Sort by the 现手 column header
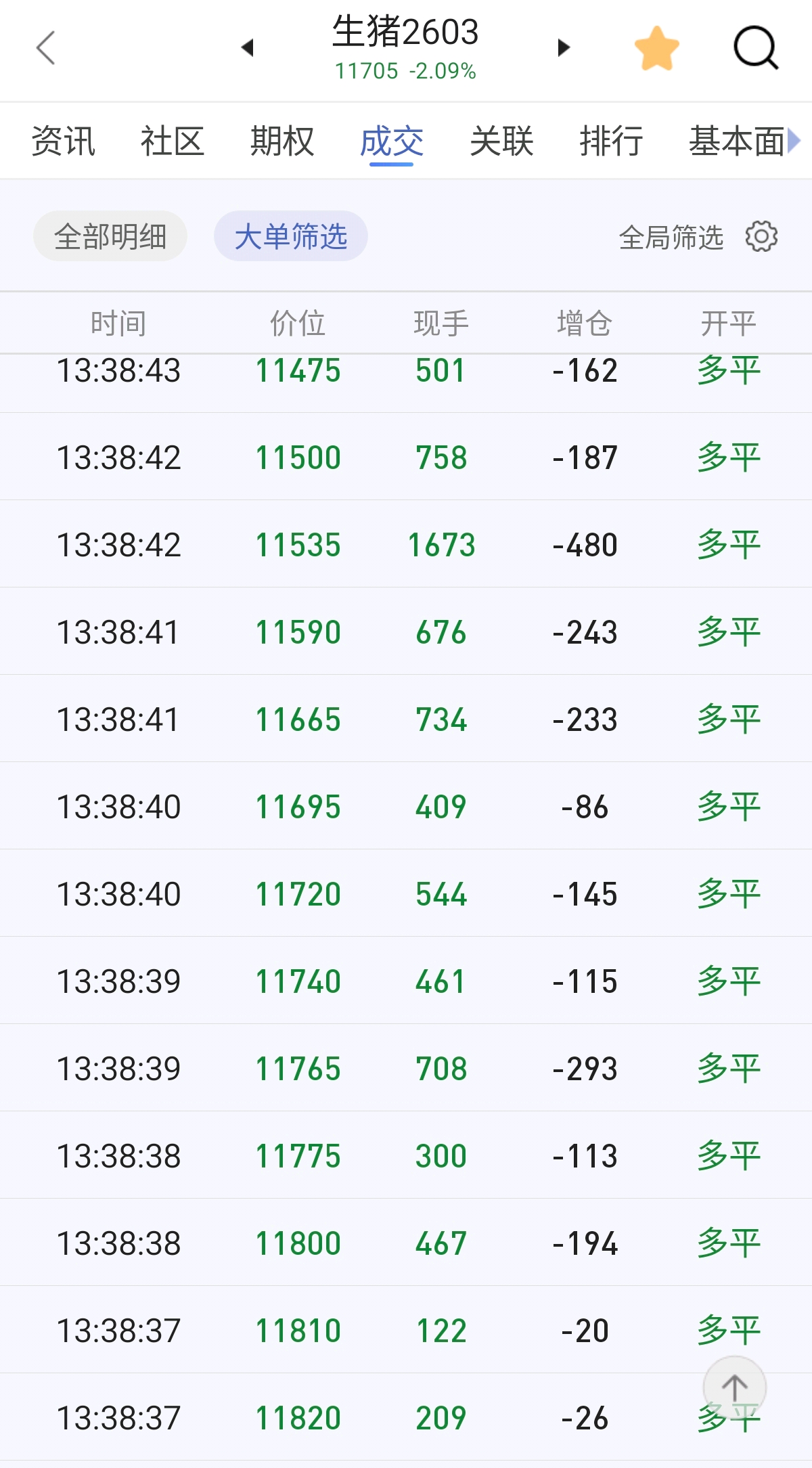The height and width of the screenshot is (1468, 812). (441, 323)
